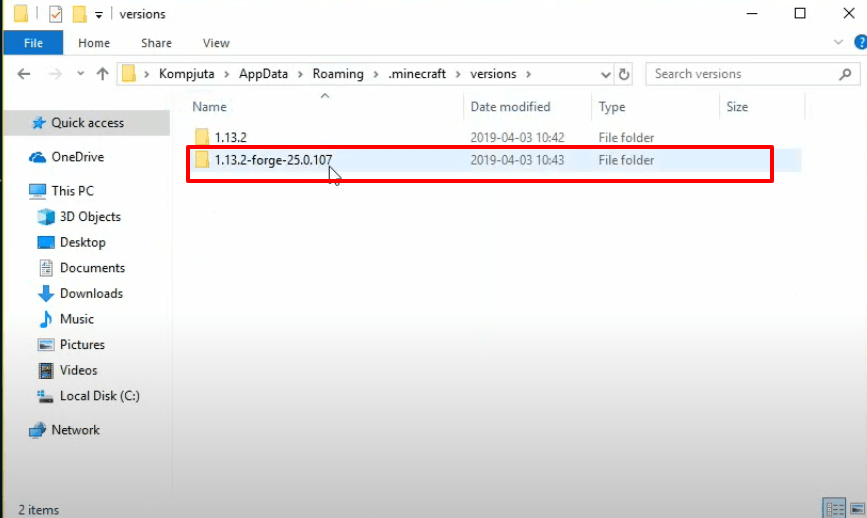This screenshot has height=518, width=867.
Task: Click the Search versions field
Action: point(753,74)
